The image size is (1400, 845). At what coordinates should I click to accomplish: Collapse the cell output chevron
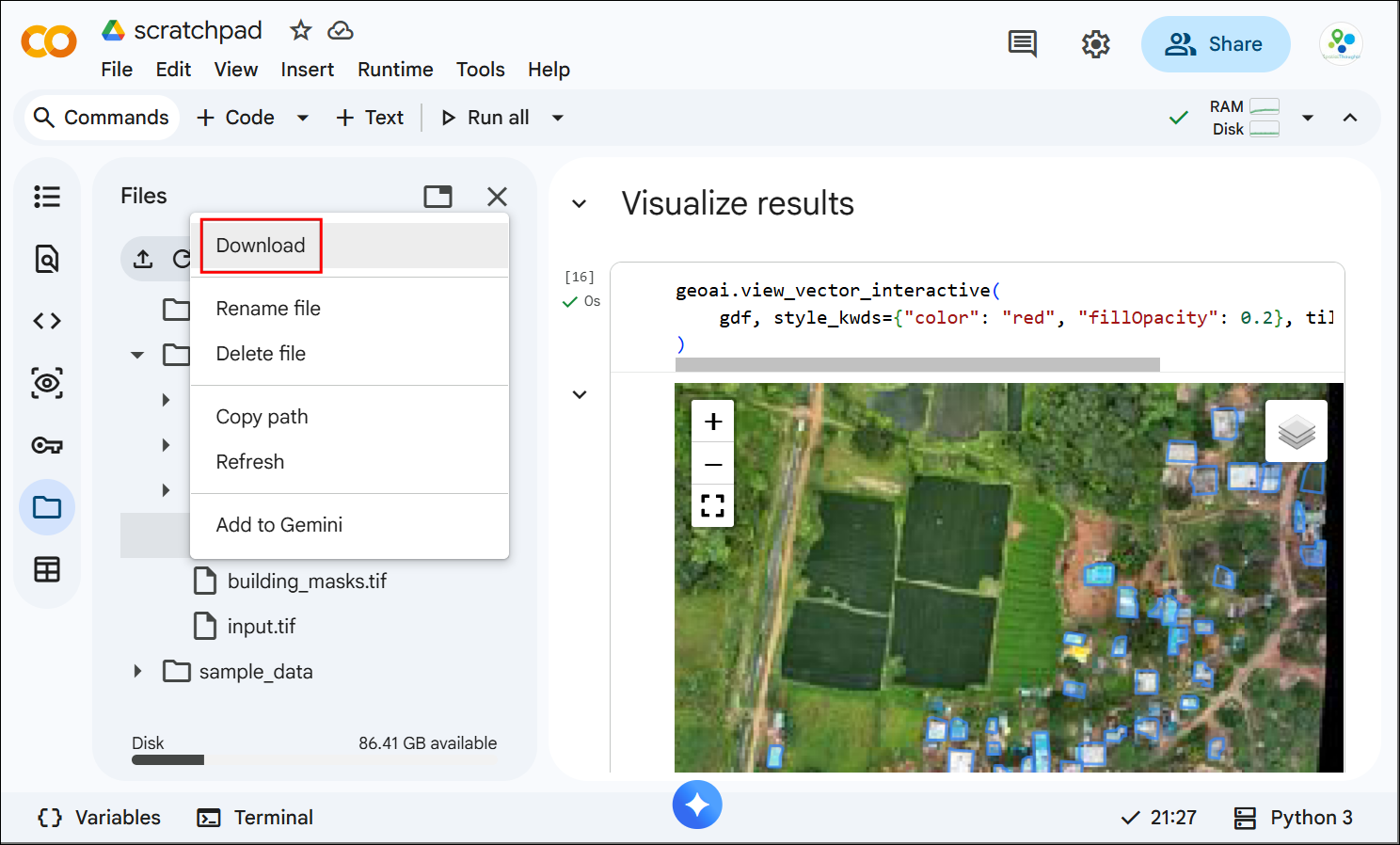(580, 394)
